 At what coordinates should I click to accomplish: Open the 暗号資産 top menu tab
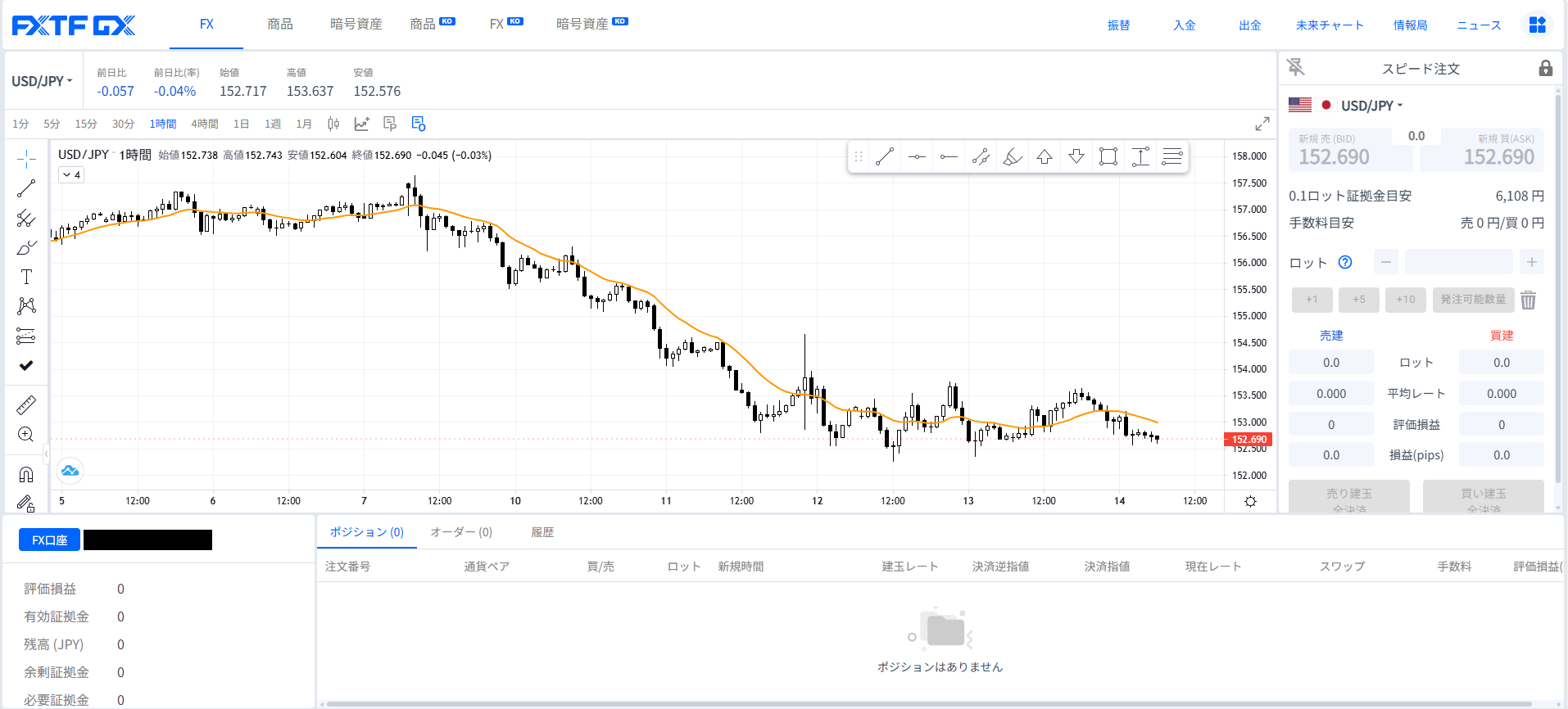[x=356, y=24]
